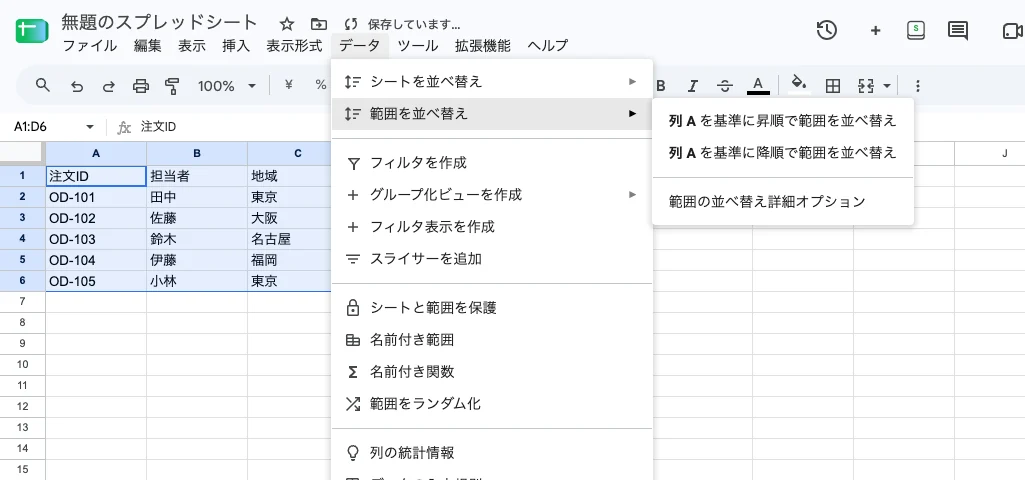Open 範囲の並べ替え詳細オプション
This screenshot has width=1025, height=480.
click(782, 201)
